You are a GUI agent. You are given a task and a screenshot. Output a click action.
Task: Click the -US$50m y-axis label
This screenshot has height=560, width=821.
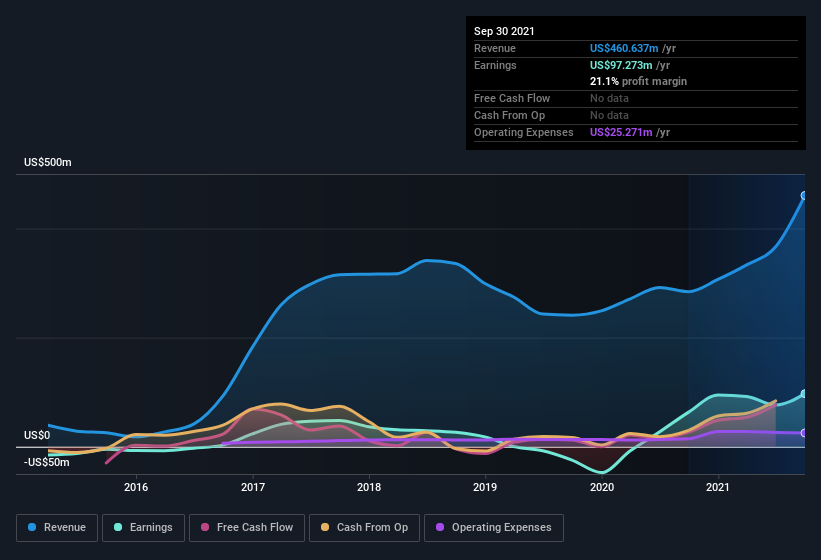coord(47,463)
